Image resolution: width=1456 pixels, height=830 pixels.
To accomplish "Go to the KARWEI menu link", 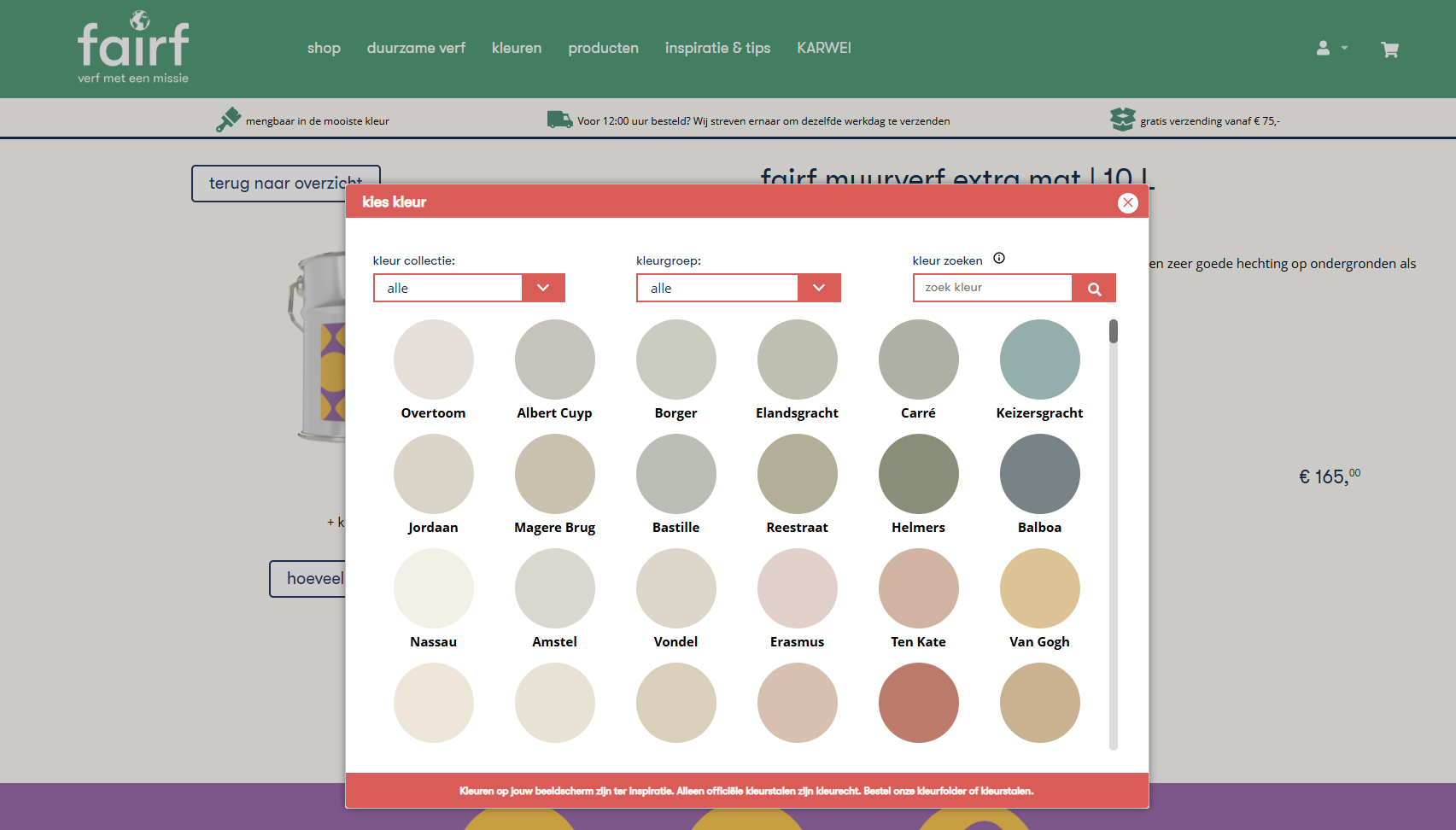I will (x=823, y=48).
